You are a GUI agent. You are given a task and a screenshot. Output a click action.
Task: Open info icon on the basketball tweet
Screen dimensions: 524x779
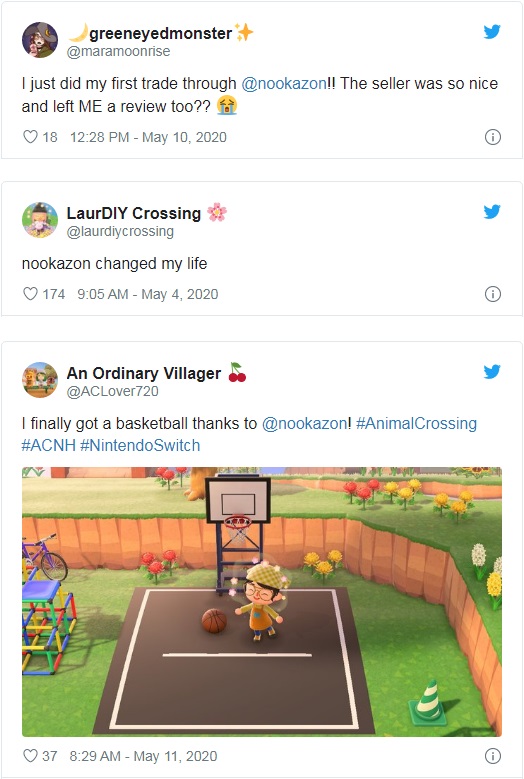[492, 756]
